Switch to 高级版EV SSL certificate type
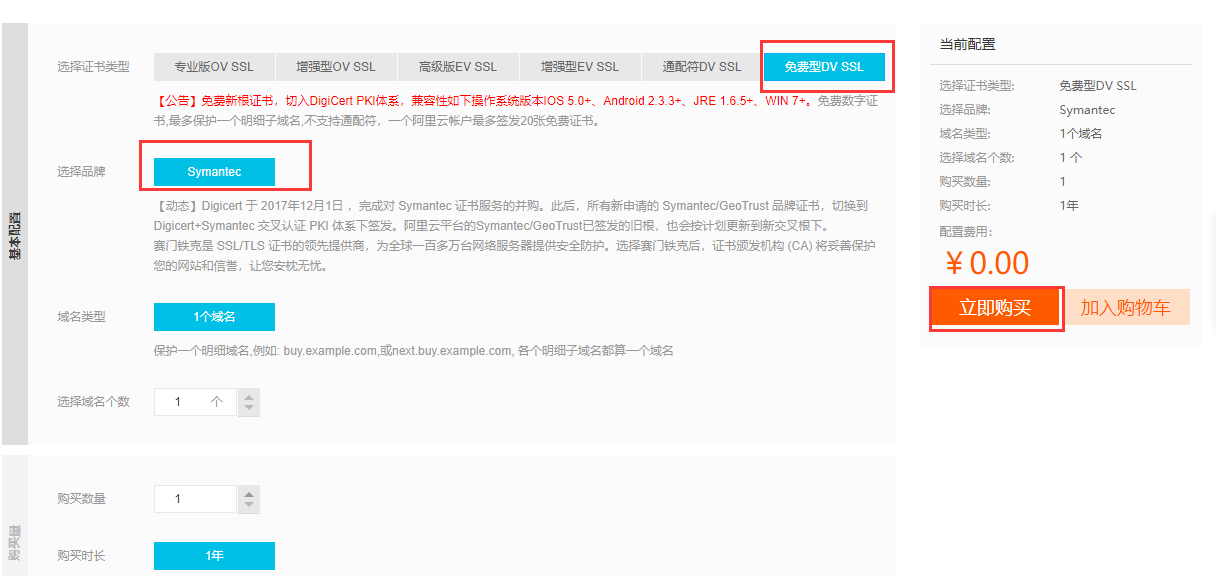 coord(458,67)
